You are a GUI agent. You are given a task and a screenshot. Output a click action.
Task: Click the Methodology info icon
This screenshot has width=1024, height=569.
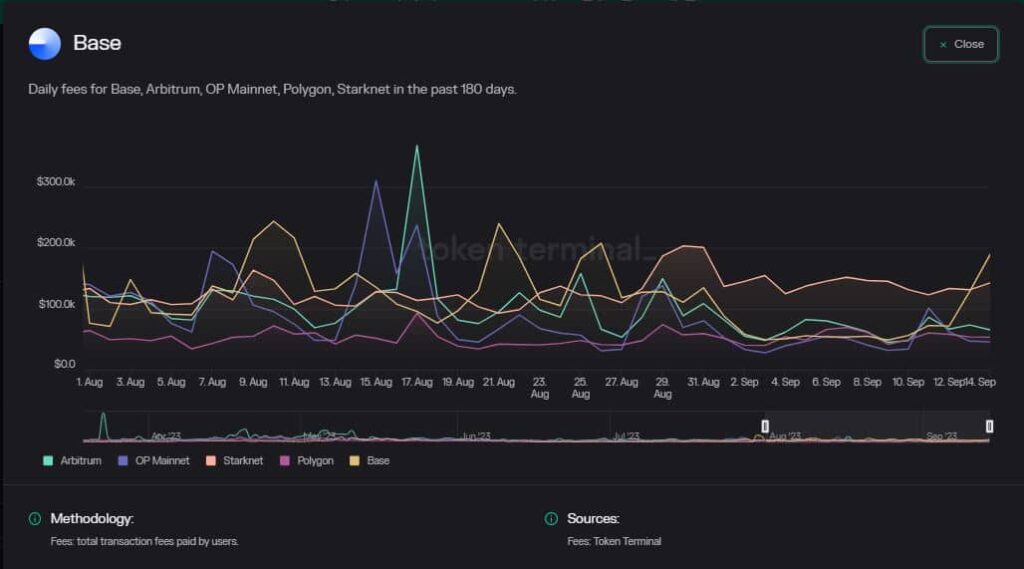(x=35, y=519)
